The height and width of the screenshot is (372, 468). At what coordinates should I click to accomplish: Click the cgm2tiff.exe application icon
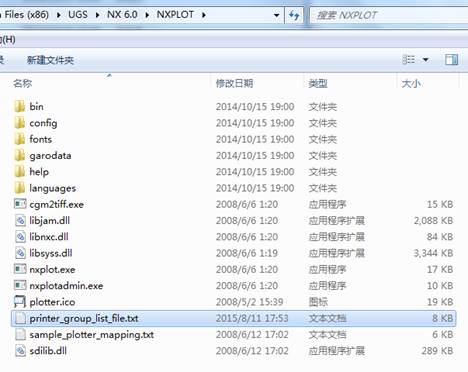coord(20,204)
